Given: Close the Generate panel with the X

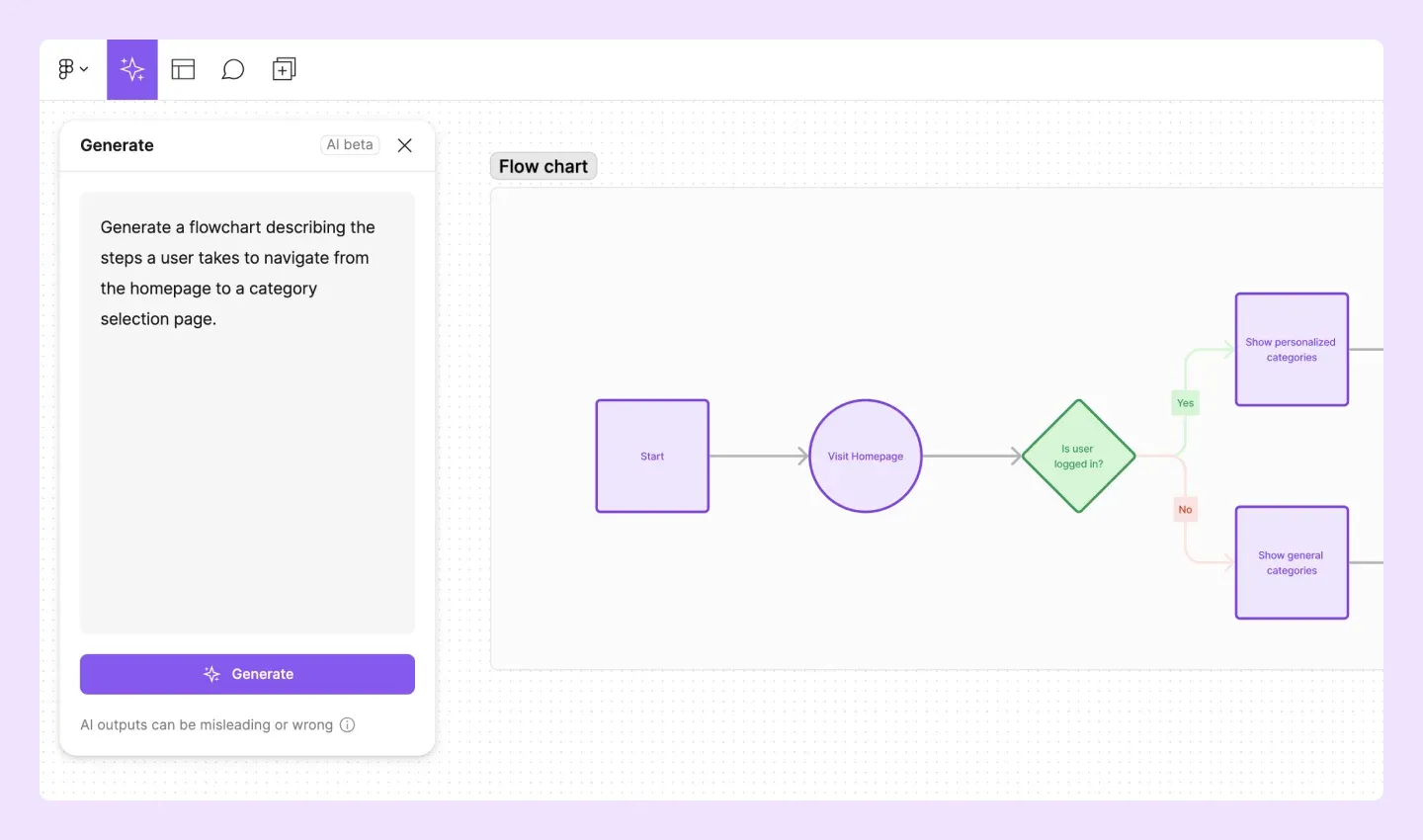Looking at the screenshot, I should 404,145.
